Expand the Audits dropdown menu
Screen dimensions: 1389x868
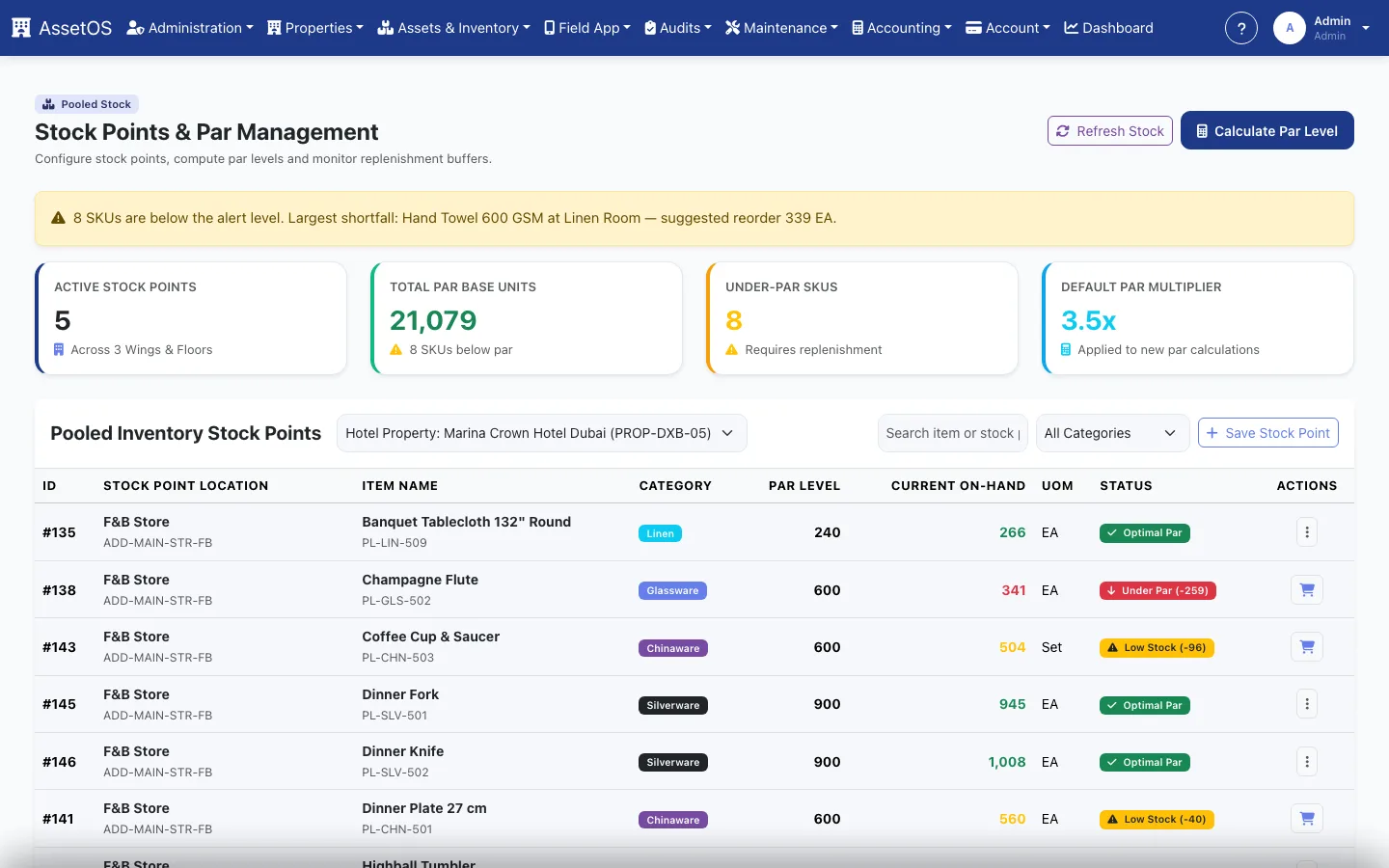(678, 28)
